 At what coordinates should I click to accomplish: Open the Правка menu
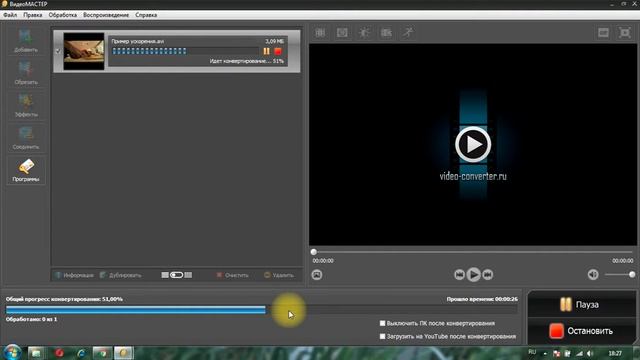(x=33, y=15)
